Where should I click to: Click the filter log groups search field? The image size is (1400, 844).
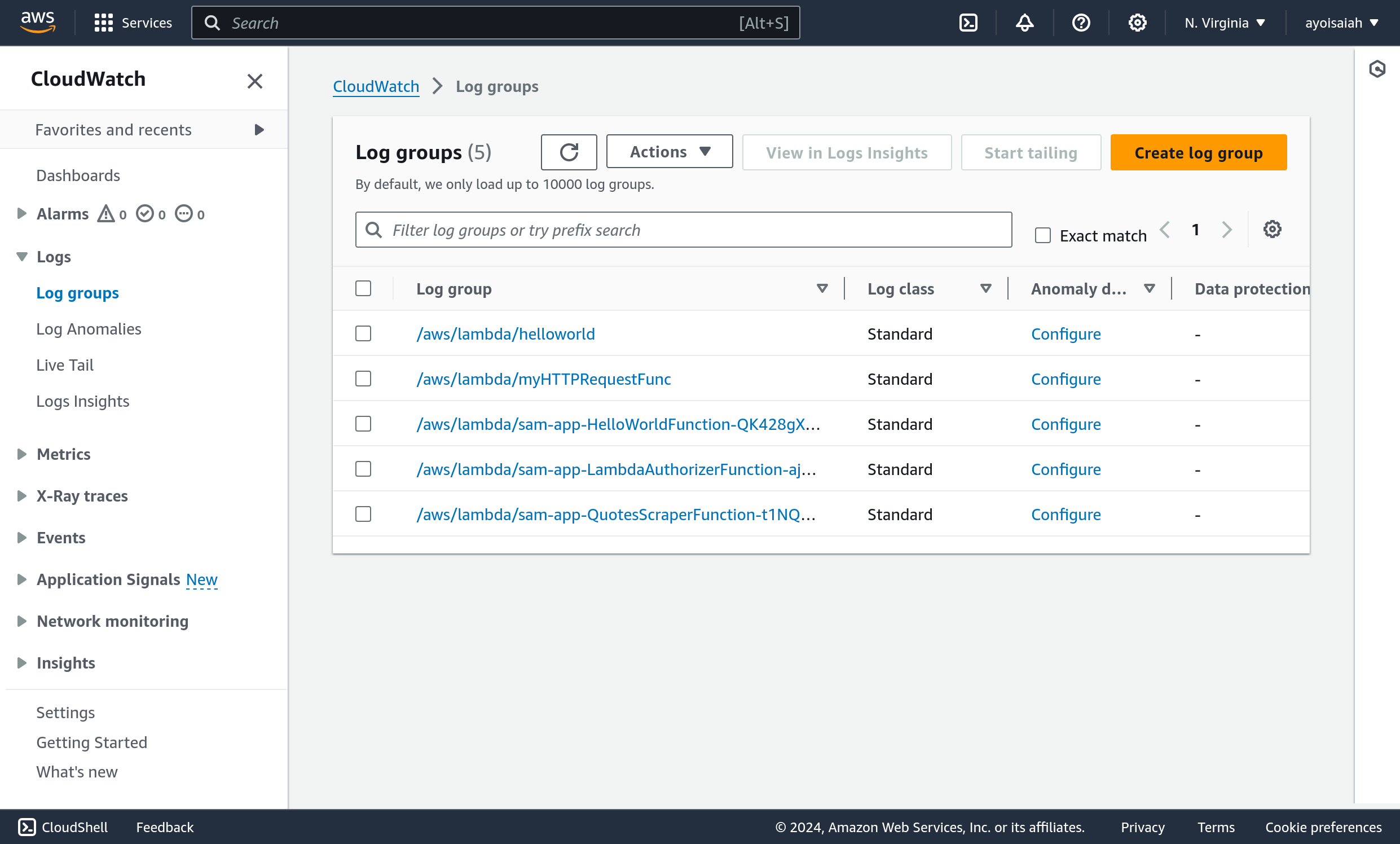[x=682, y=230]
